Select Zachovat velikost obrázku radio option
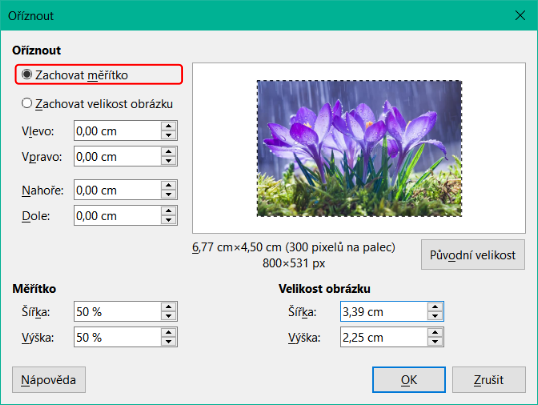538x405 pixels. pyautogui.click(x=97, y=104)
